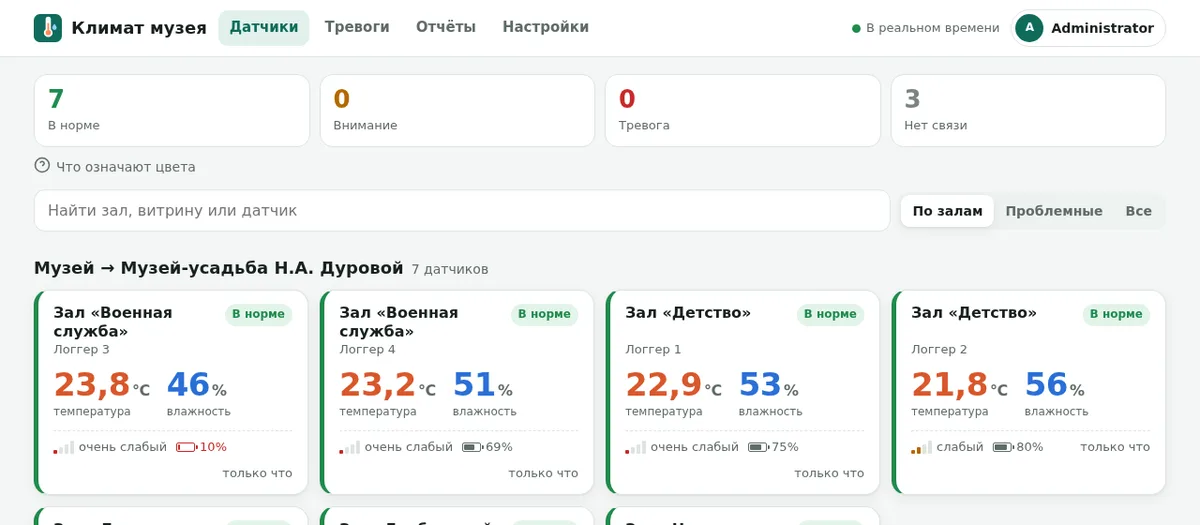Click the «7 датчиков» count label
The image size is (1200, 525).
click(450, 269)
